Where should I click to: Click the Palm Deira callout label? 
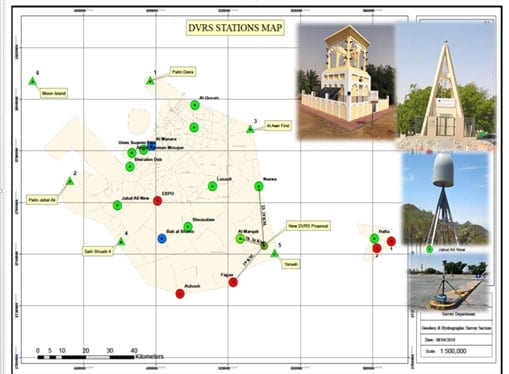[183, 72]
